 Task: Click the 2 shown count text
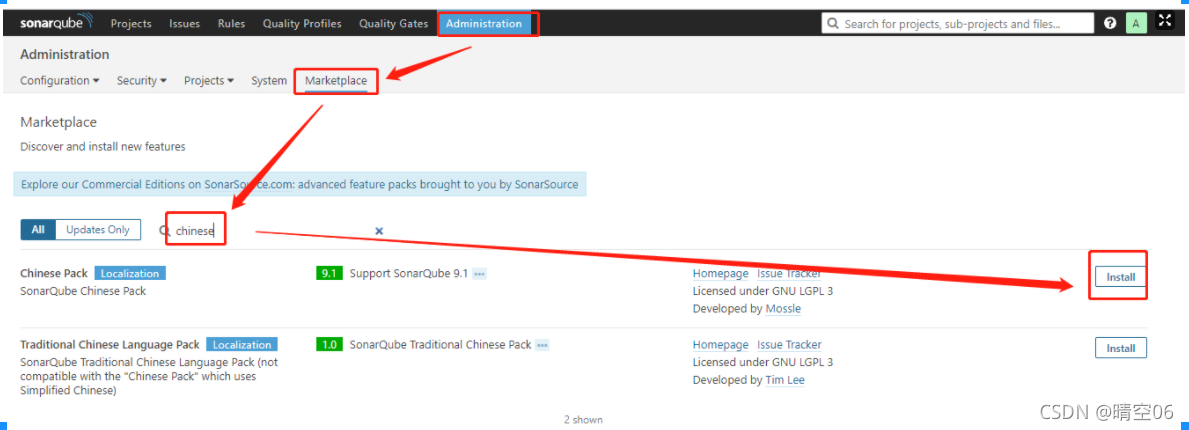pos(583,419)
